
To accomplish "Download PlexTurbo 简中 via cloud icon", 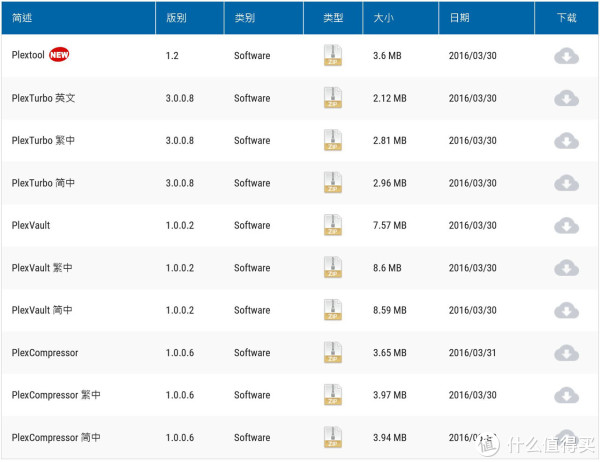I will 566,183.
